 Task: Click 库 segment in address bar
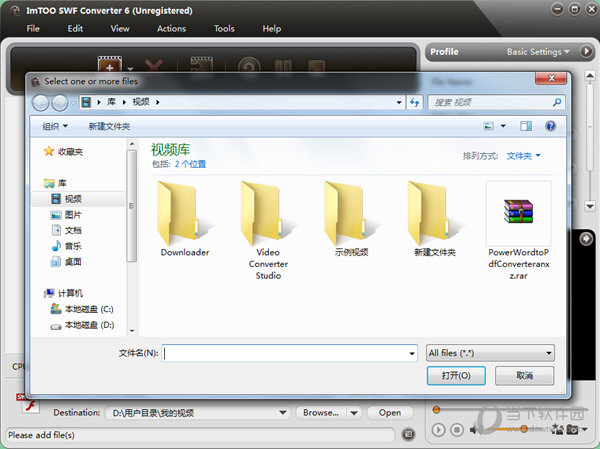tap(111, 102)
